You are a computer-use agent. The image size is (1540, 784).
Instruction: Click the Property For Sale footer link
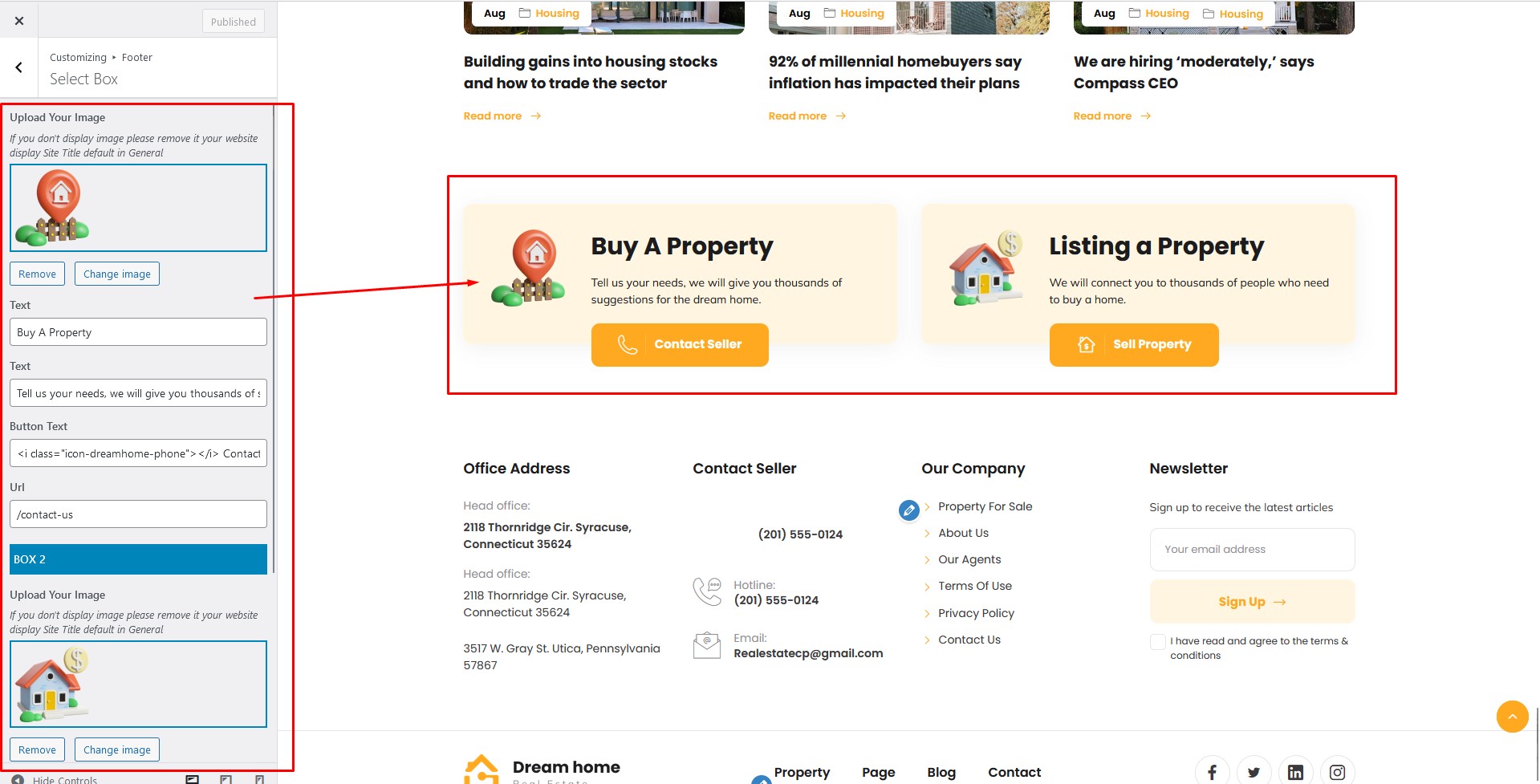[985, 506]
